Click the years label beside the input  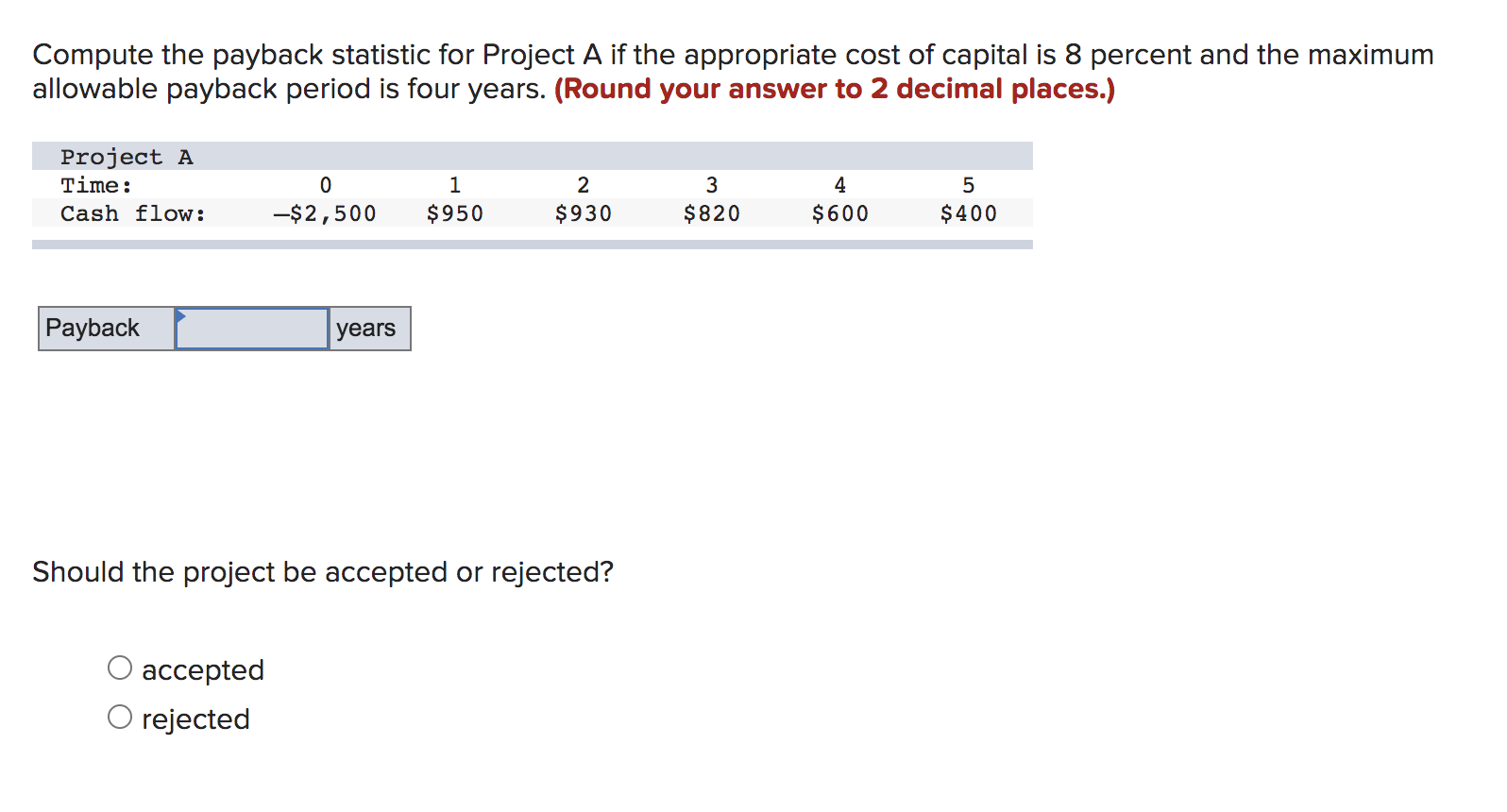[368, 329]
